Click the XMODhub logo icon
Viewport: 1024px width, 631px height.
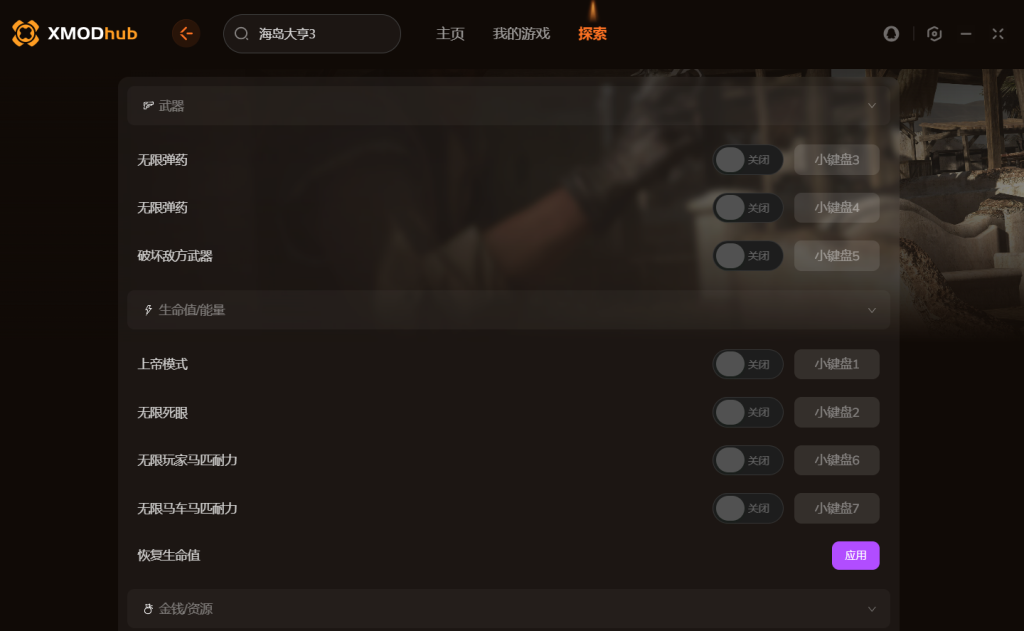click(x=25, y=33)
